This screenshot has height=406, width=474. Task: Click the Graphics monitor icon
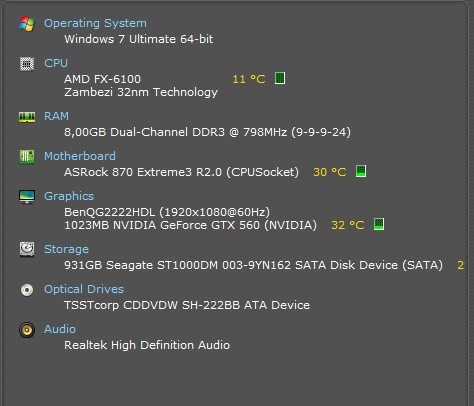click(27, 197)
